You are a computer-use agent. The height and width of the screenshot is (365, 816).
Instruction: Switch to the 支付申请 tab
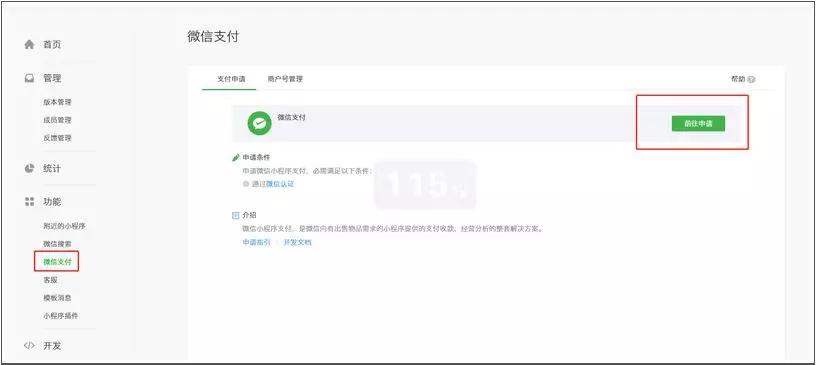(x=231, y=79)
